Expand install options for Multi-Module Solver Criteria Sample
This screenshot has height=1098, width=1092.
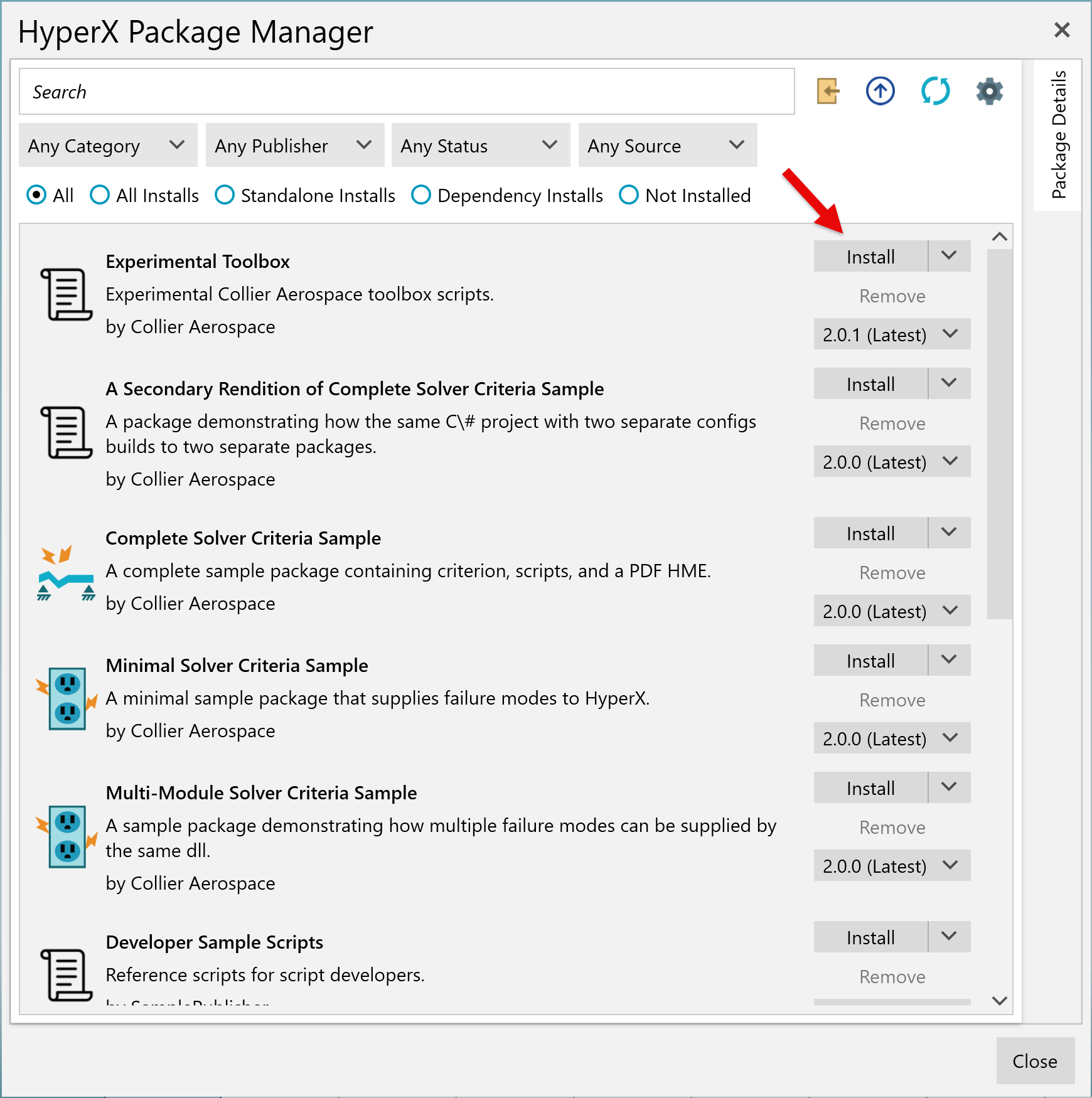[x=950, y=787]
